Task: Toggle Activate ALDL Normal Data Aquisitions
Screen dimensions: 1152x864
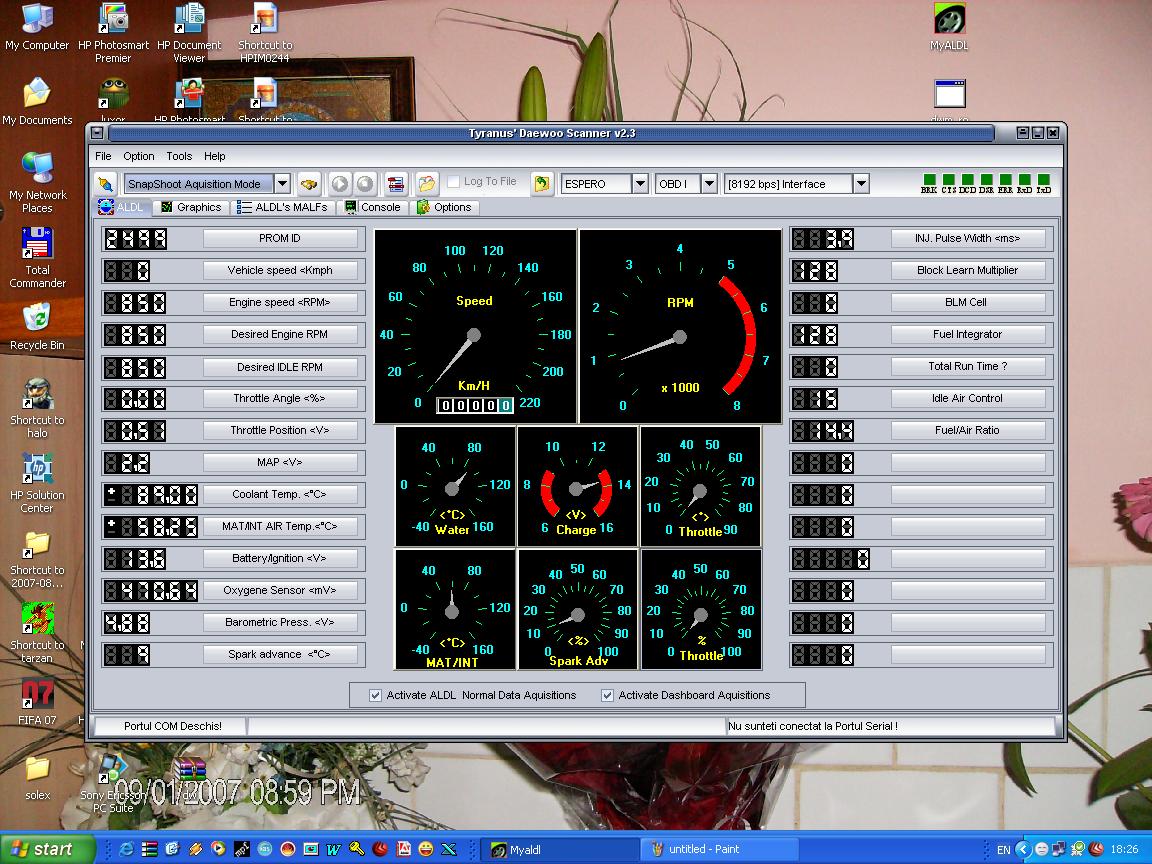Action: (376, 695)
